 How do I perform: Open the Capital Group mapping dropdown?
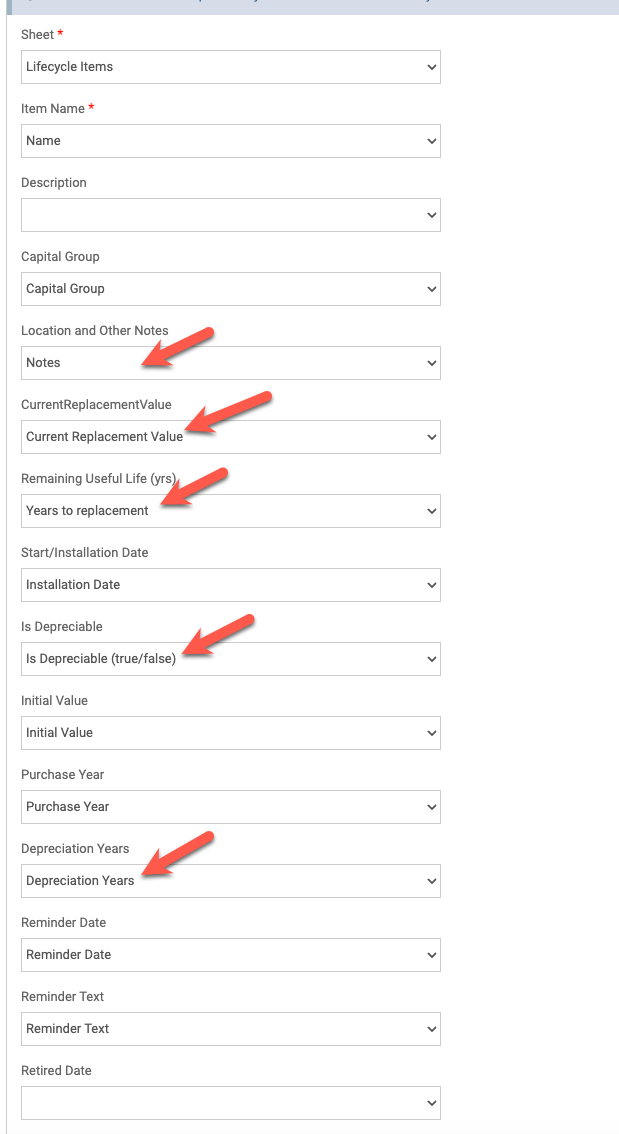point(230,289)
